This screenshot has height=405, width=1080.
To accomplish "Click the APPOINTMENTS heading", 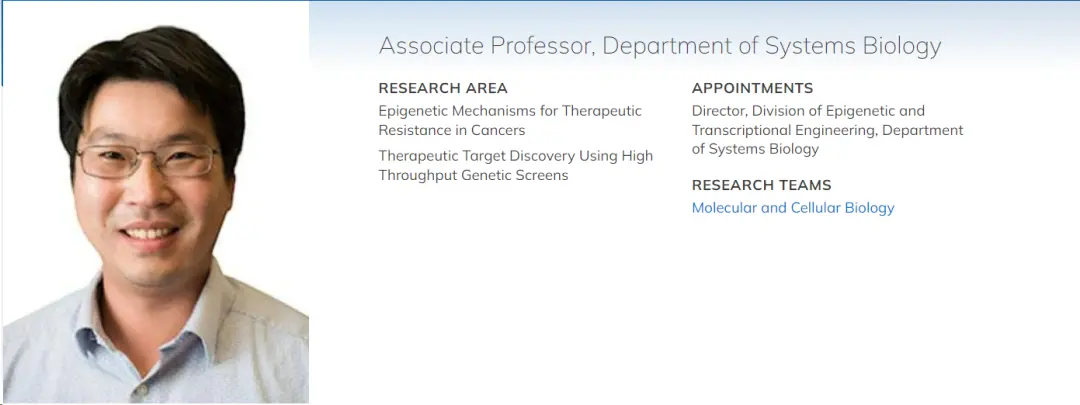I will [752, 88].
